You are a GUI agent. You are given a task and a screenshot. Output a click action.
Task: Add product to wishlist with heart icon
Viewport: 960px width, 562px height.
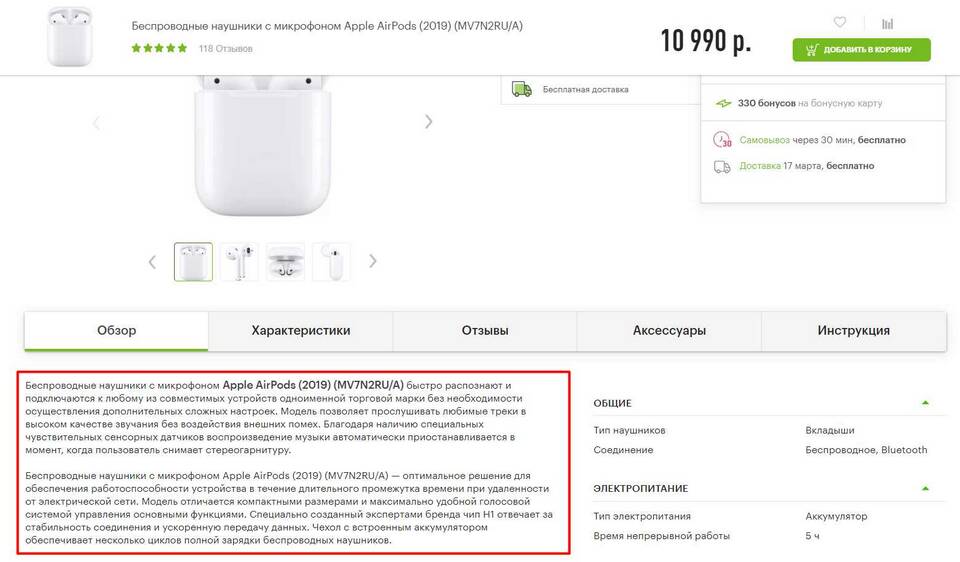click(839, 22)
